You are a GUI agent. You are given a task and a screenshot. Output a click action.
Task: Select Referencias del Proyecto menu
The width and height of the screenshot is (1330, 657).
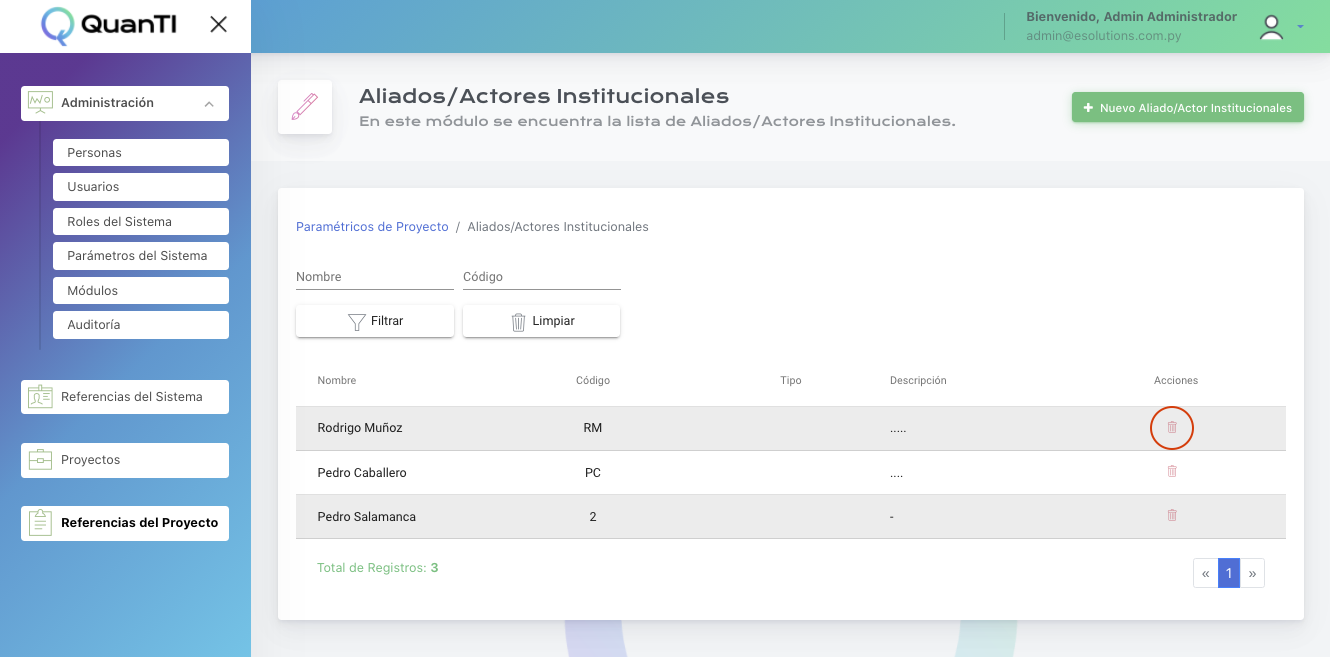click(125, 523)
